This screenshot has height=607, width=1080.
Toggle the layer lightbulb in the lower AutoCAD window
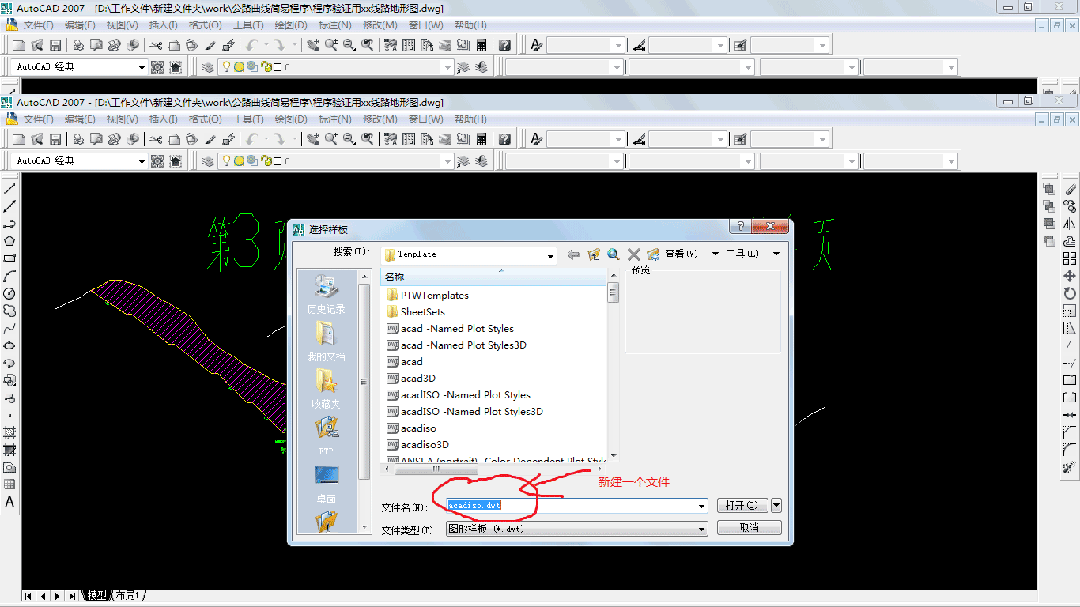tap(226, 161)
